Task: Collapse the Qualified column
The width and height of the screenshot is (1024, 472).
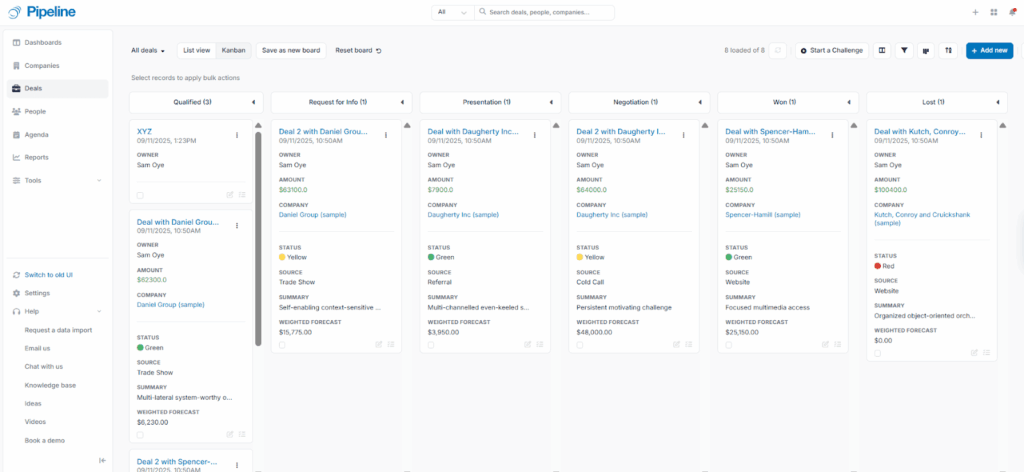Action: click(253, 102)
